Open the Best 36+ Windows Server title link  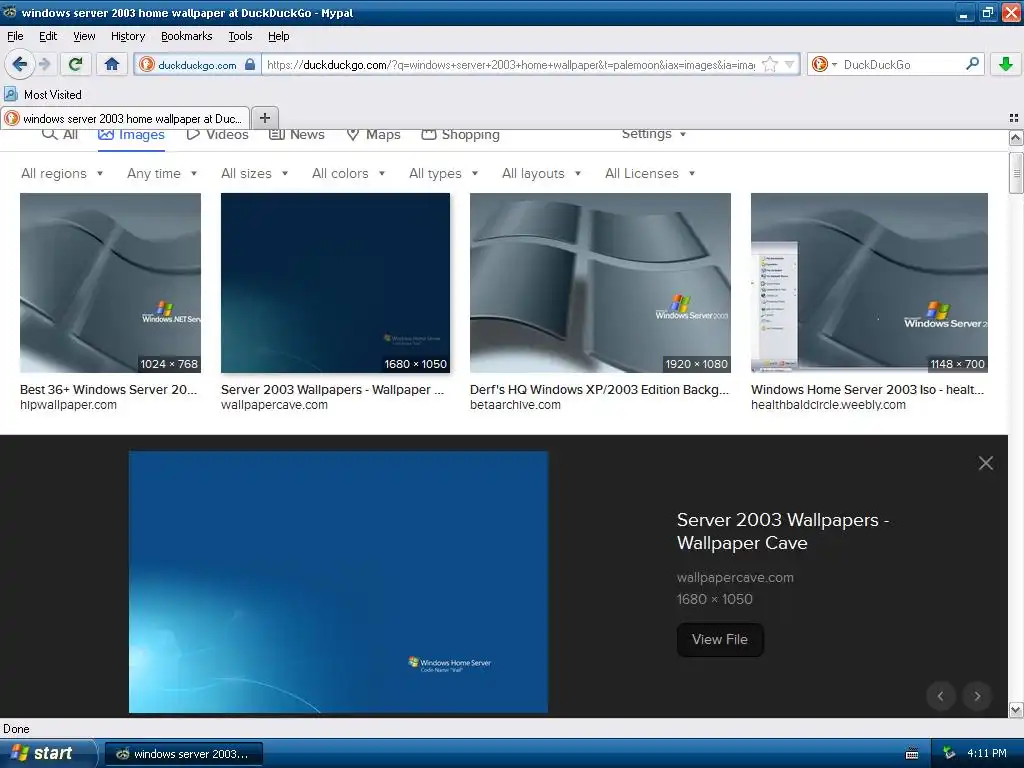pos(108,389)
